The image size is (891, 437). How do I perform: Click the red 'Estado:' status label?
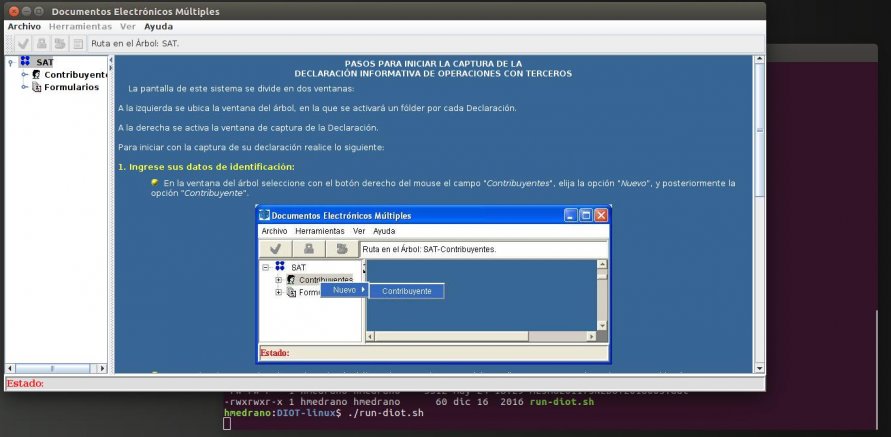tap(25, 384)
